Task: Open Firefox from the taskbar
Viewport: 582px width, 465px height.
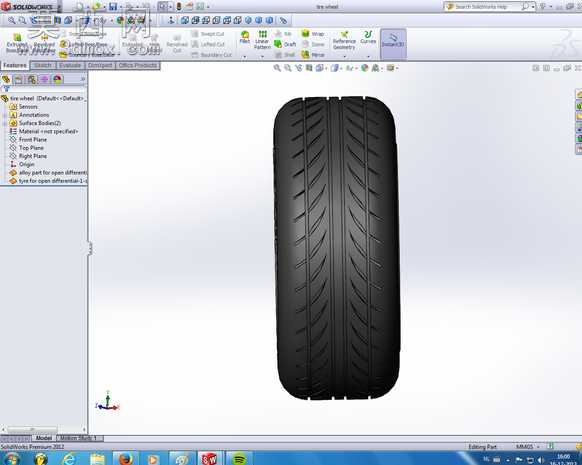Action: [x=125, y=459]
